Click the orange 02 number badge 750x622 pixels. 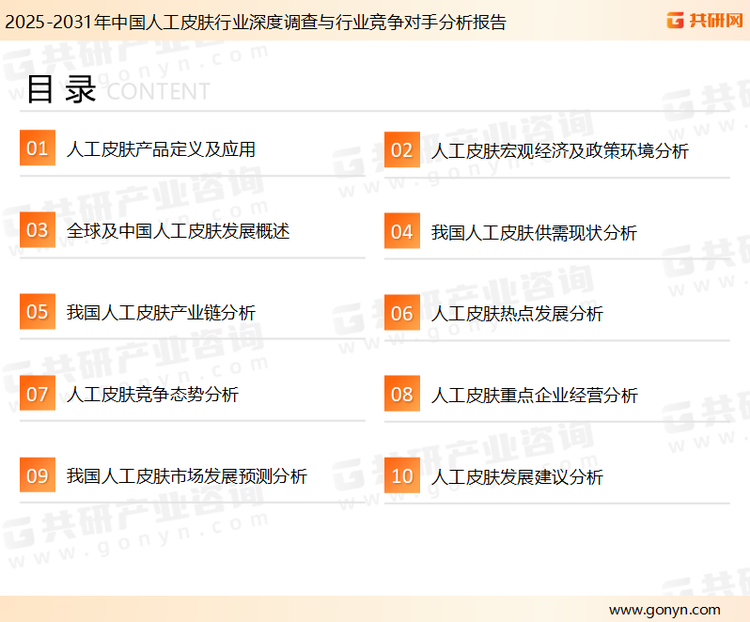402,151
